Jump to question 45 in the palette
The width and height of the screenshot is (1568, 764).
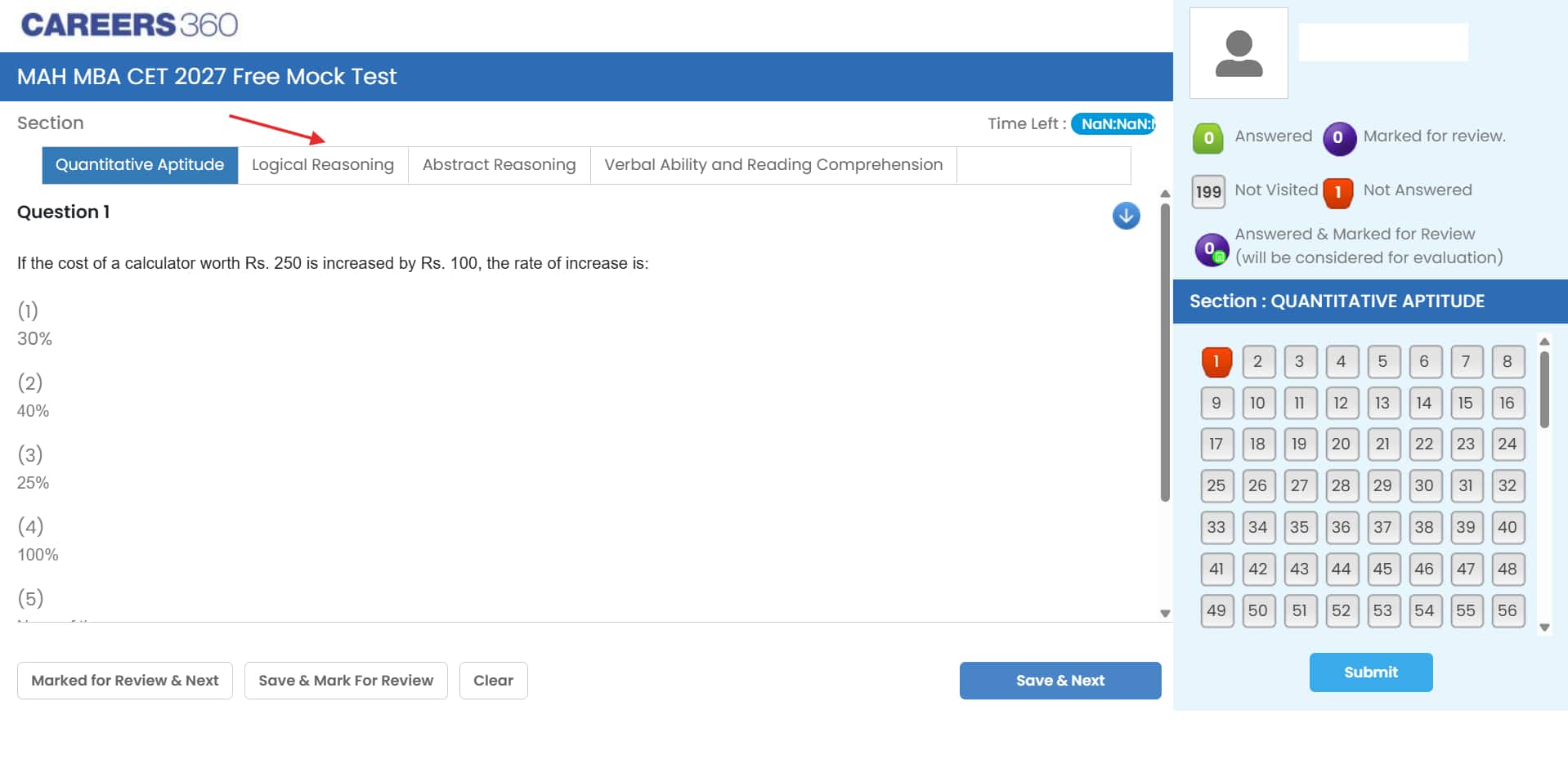pos(1382,569)
